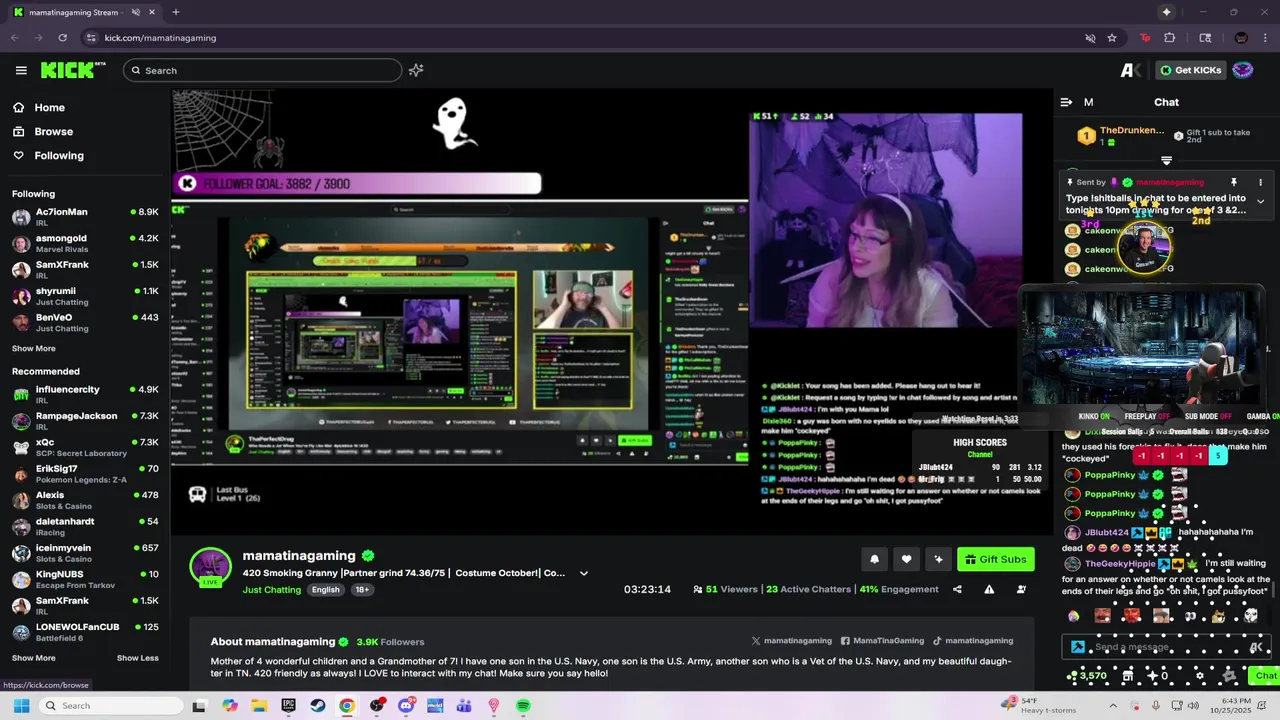Open channel points 3,570 balance
Viewport: 1280px width, 720px height.
[1087, 676]
